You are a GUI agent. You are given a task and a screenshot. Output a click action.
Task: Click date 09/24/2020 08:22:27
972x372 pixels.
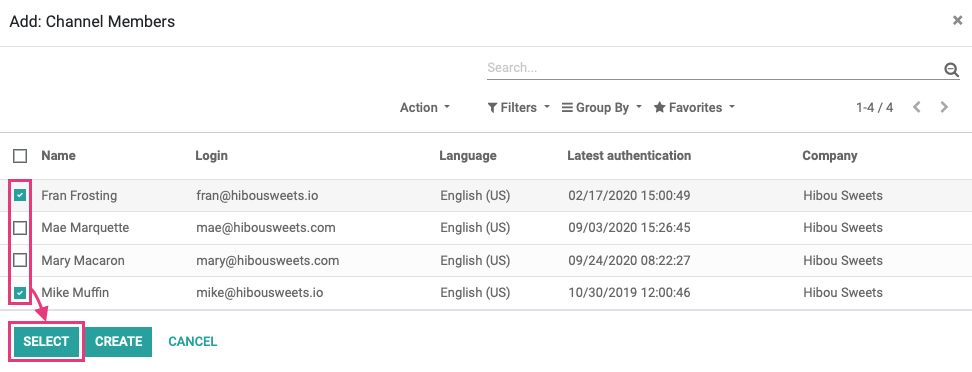pyautogui.click(x=629, y=260)
